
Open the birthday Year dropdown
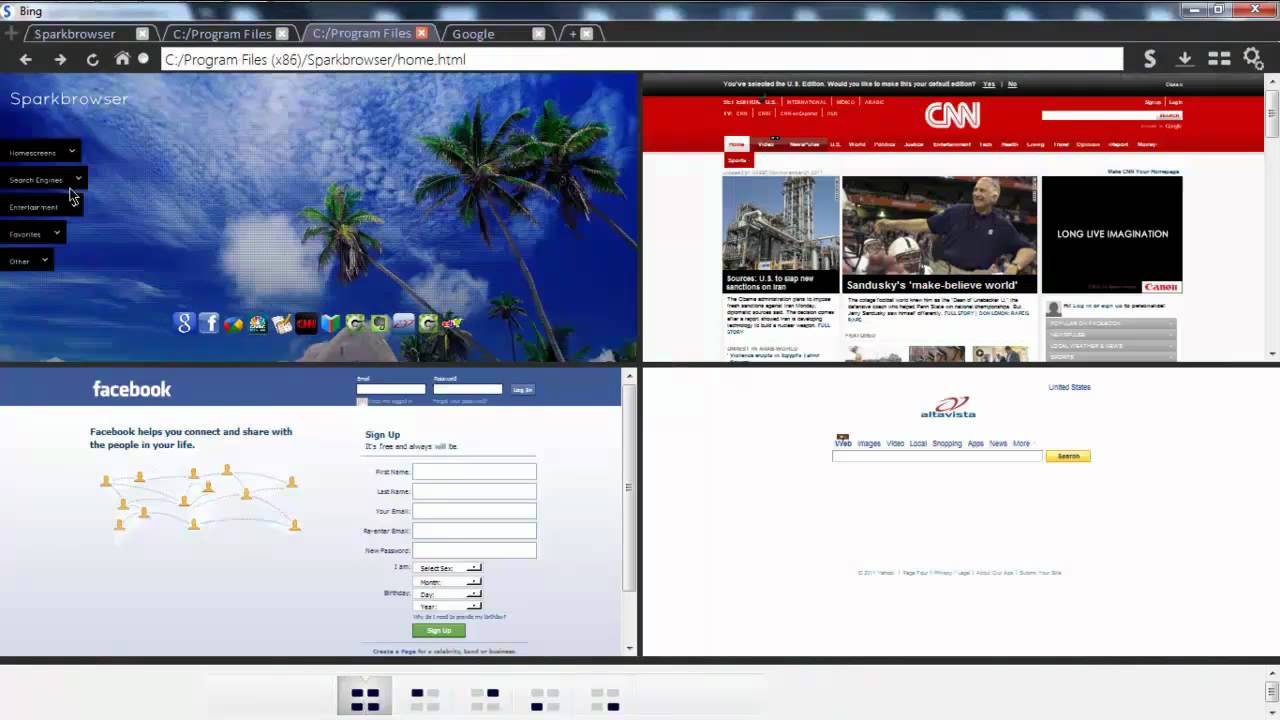(x=447, y=606)
